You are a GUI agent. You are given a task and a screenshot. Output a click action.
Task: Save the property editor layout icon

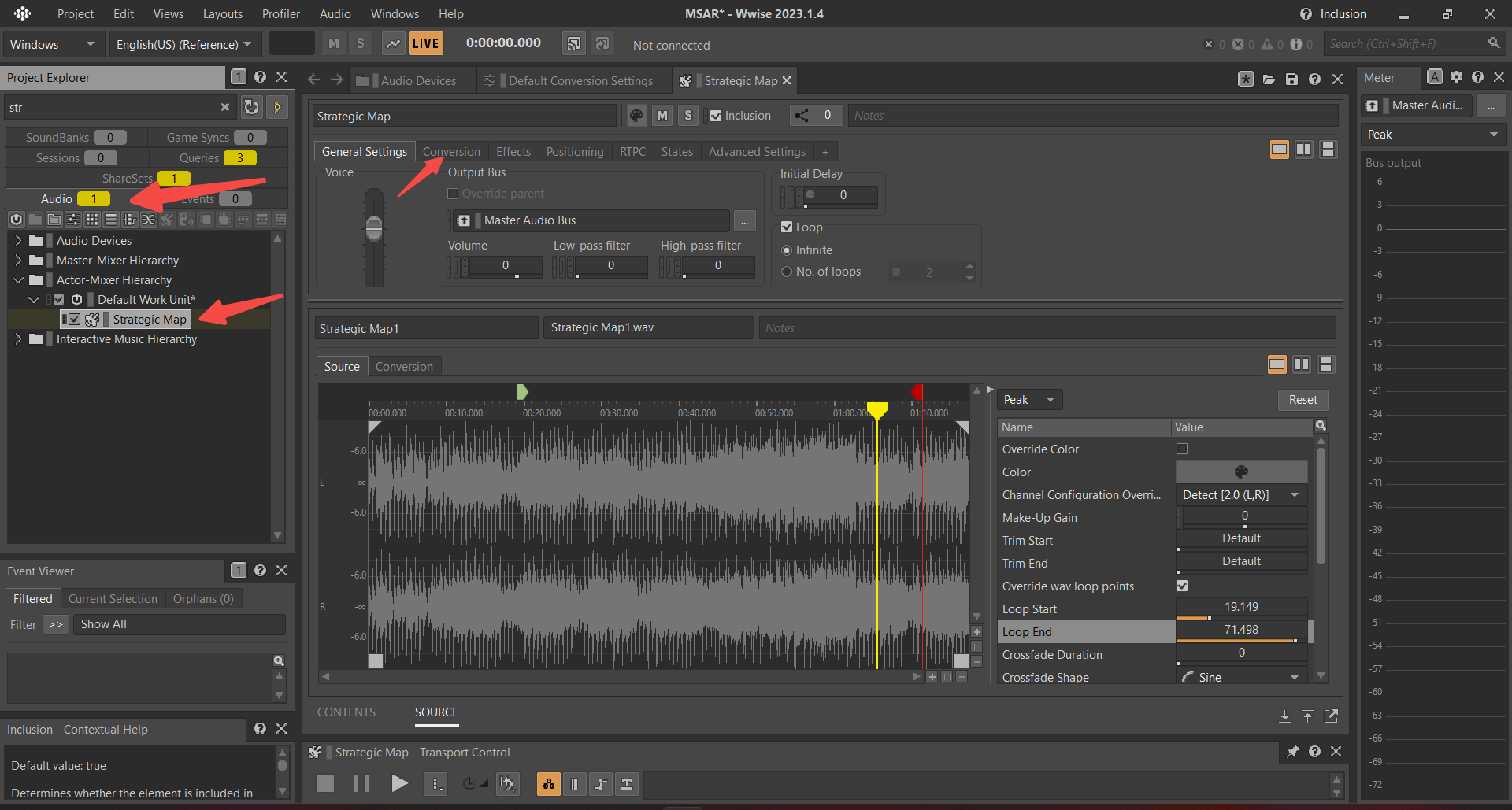click(x=1291, y=80)
